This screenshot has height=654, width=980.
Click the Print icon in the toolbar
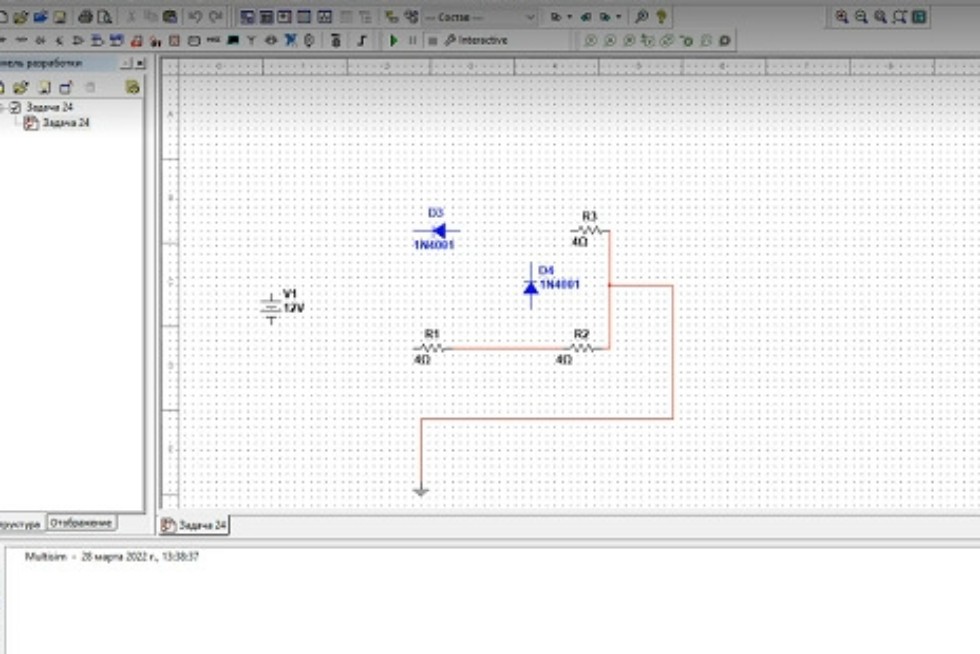coord(85,17)
